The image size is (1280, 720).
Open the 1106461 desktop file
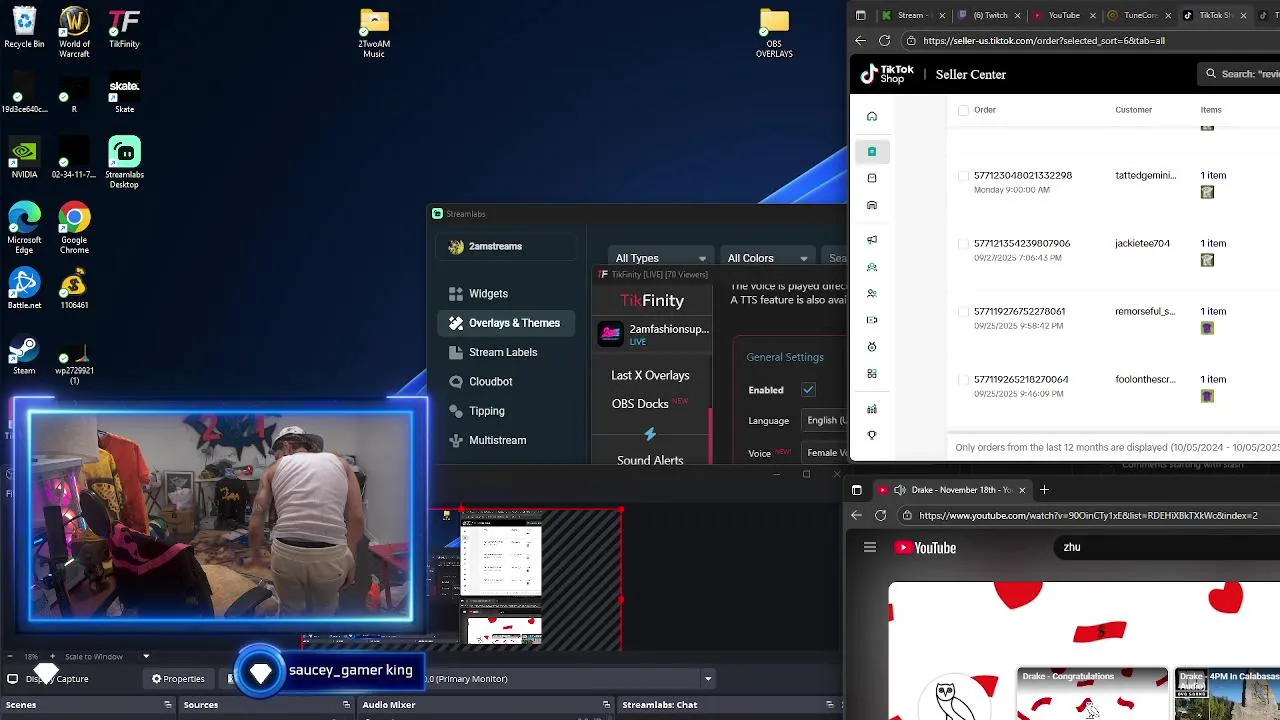click(74, 289)
